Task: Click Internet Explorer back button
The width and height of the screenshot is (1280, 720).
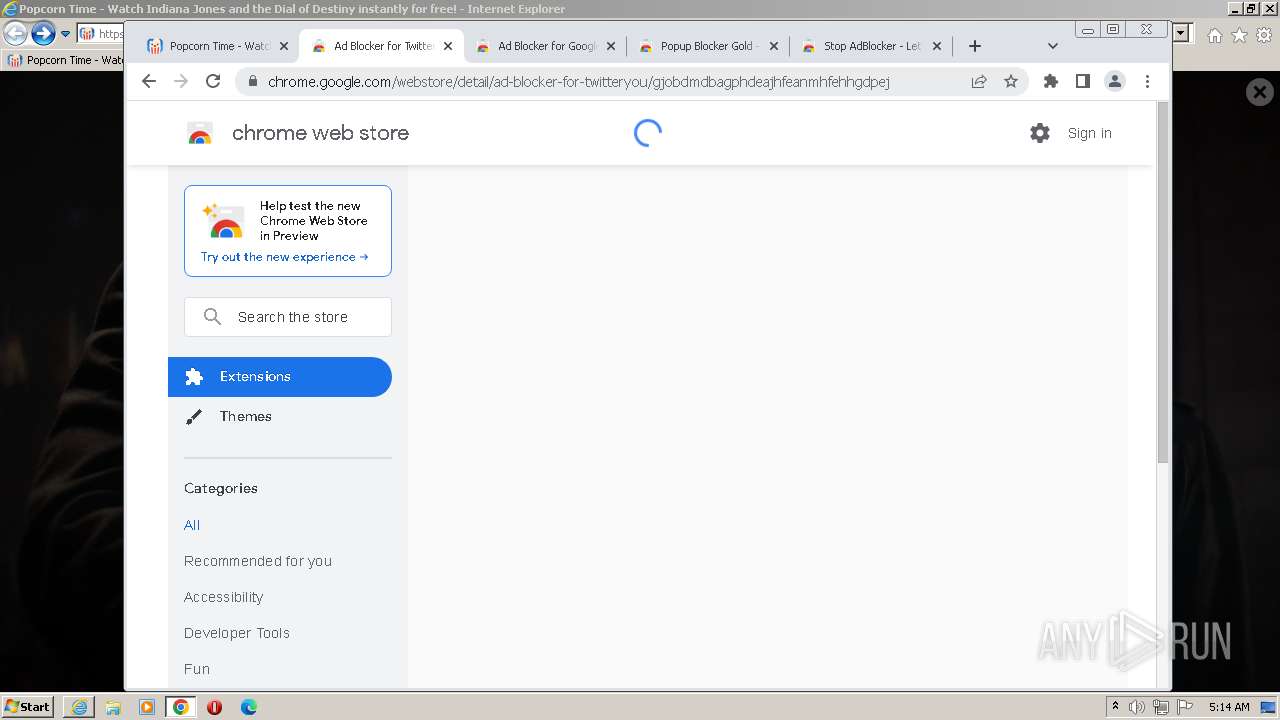Action: [15, 34]
